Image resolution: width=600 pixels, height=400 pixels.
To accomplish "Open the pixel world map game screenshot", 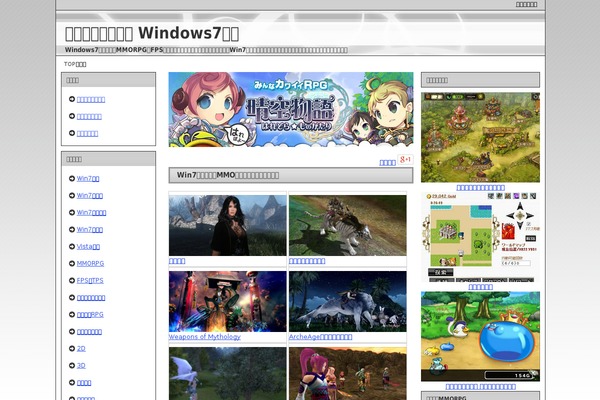I will 480,237.
